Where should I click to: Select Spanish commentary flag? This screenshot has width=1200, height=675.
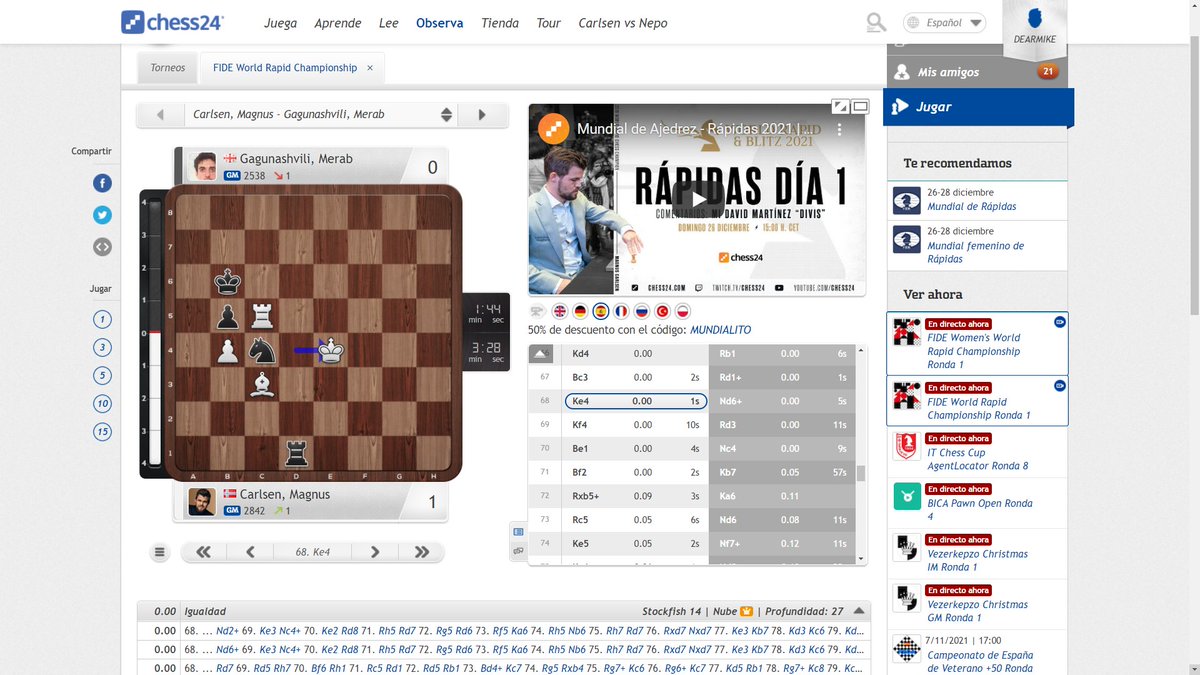(x=601, y=311)
